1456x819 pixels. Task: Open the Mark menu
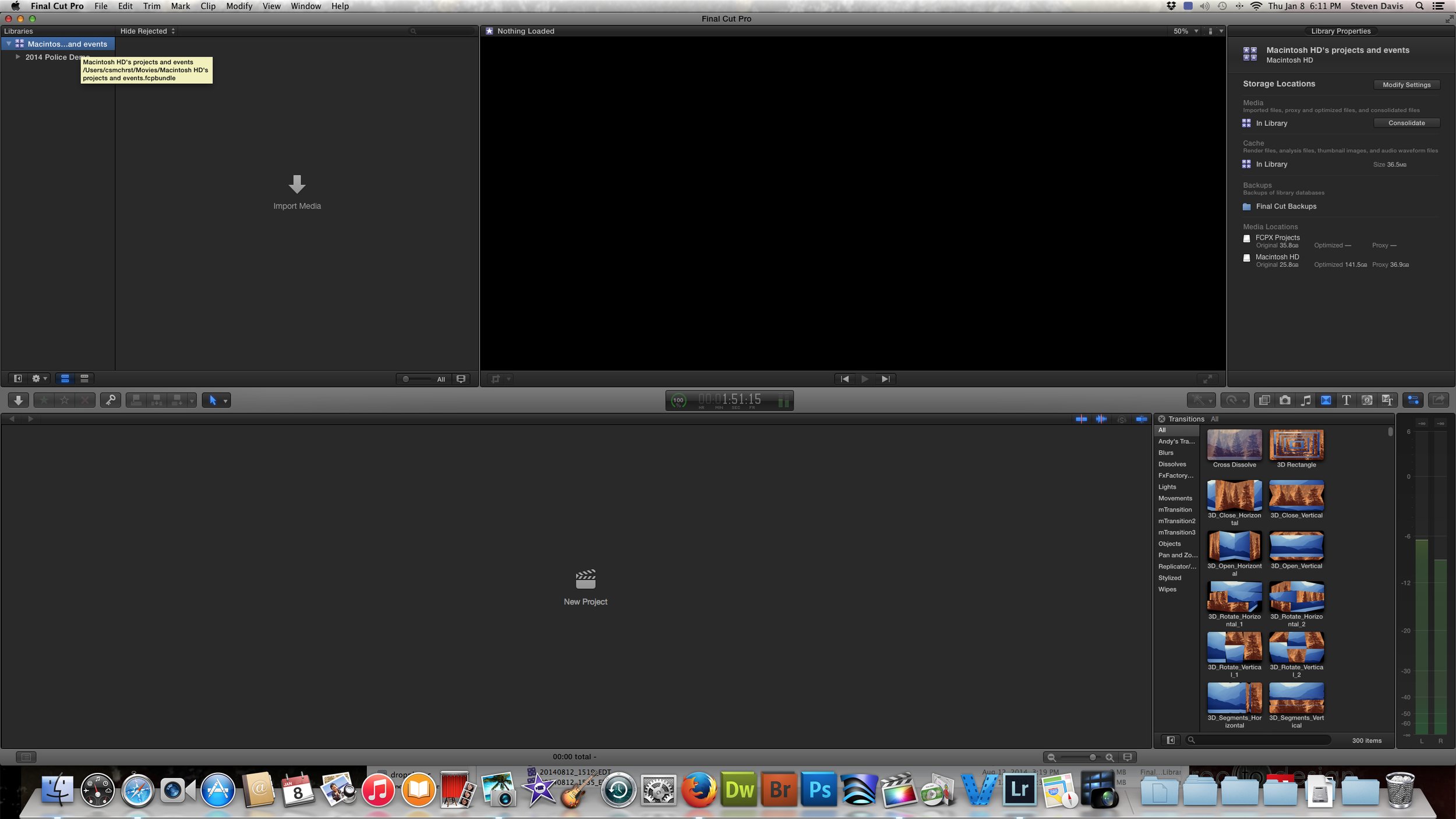[180, 6]
